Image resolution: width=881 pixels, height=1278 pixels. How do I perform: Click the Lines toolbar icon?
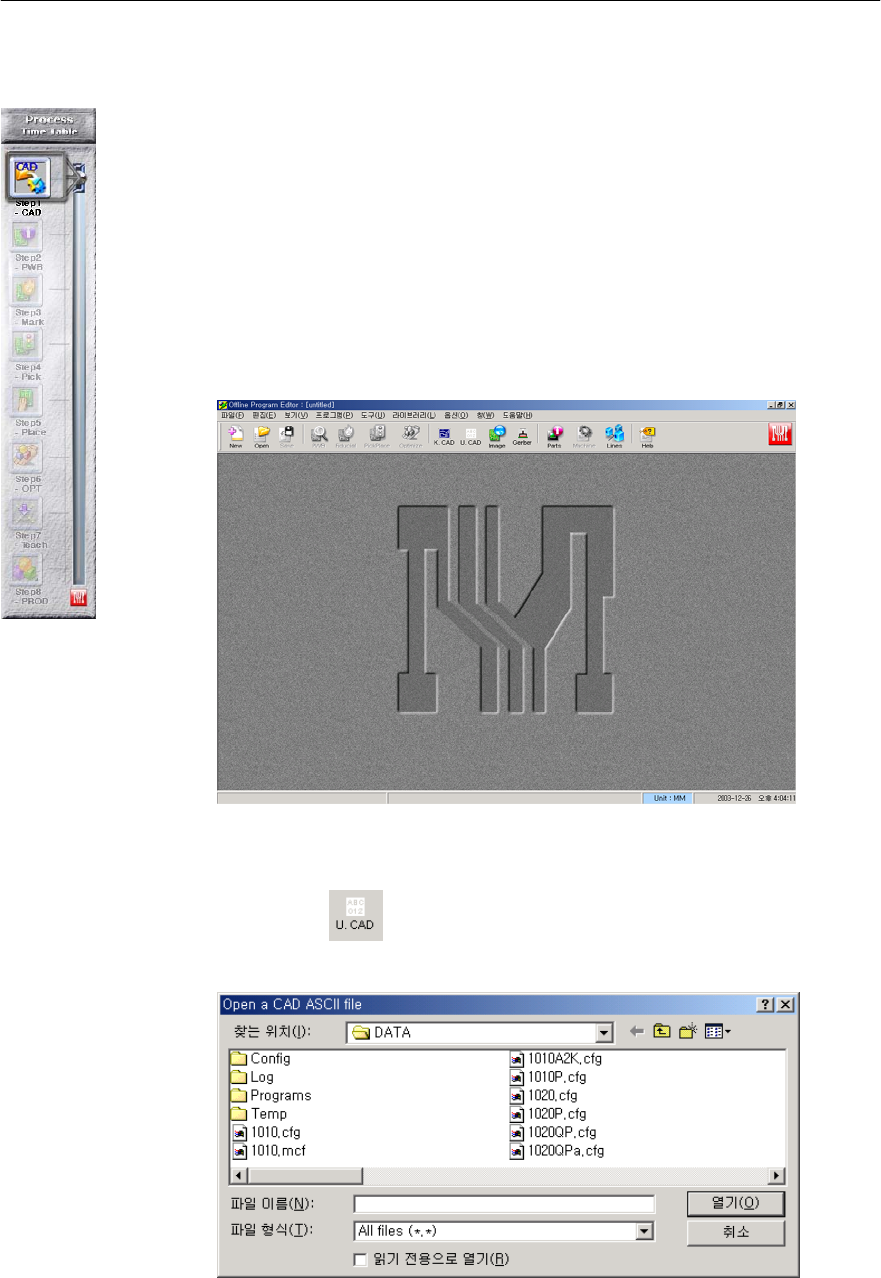[x=615, y=437]
